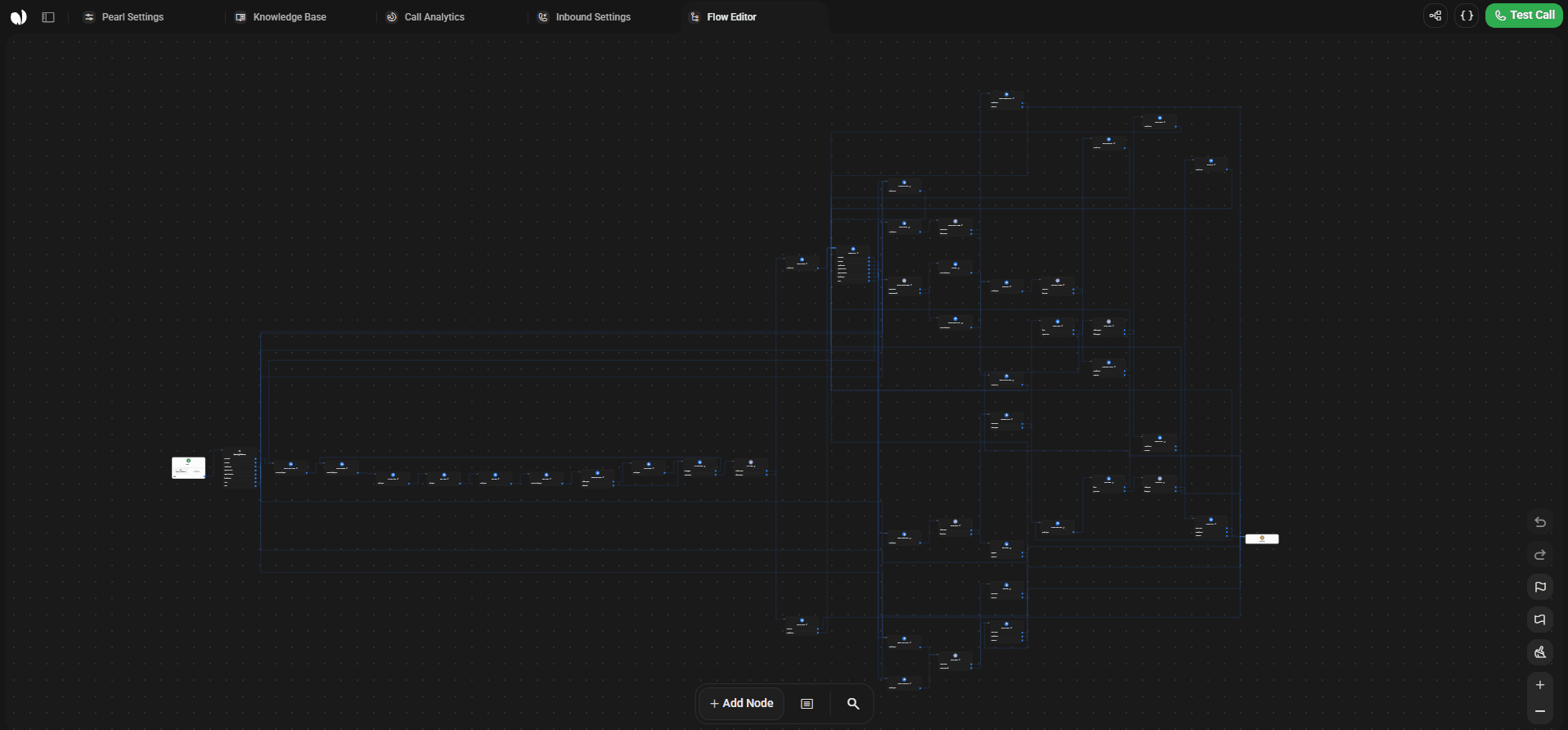Open the curly braces JSON view
The width and height of the screenshot is (1568, 730).
click(1467, 16)
